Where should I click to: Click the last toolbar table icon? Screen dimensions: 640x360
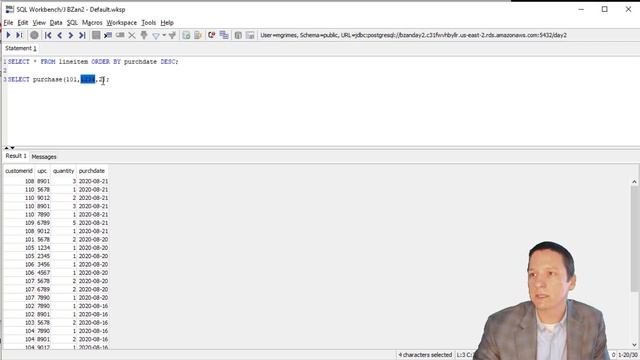pos(250,36)
